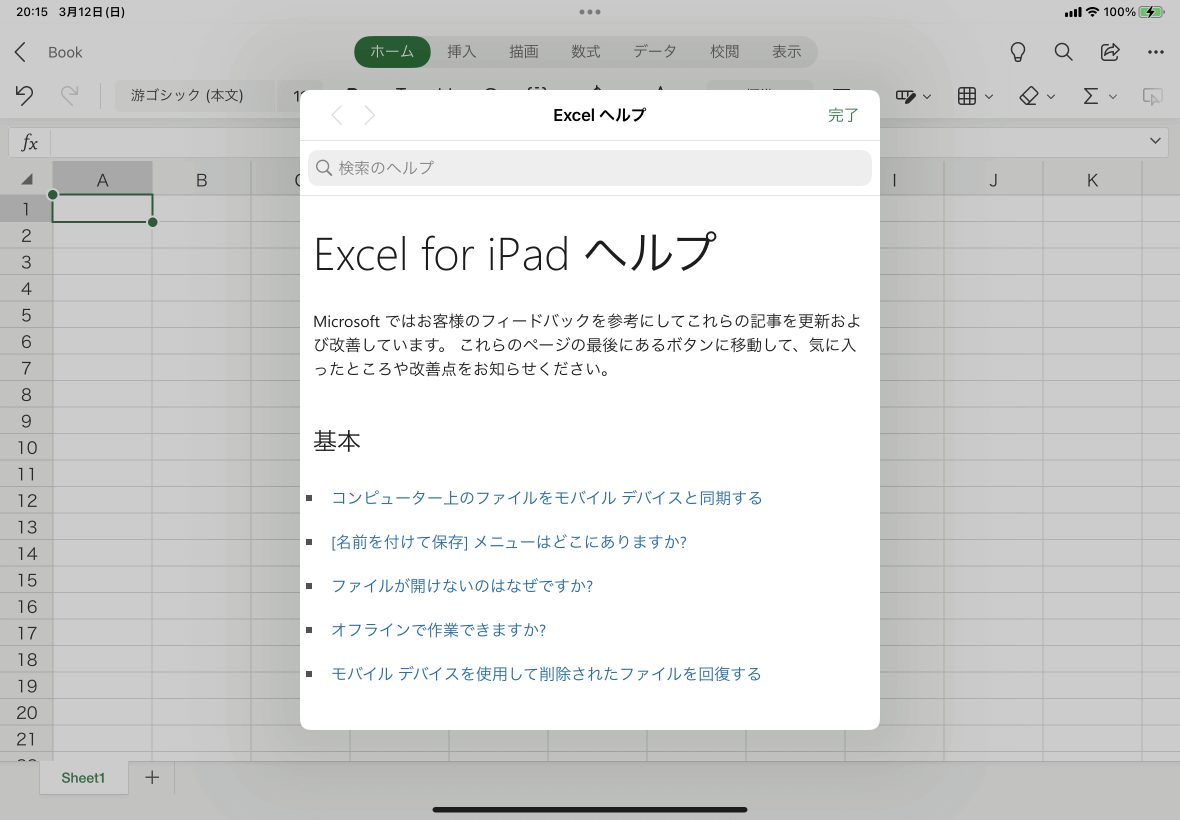The height and width of the screenshot is (820, 1180).
Task: Switch to the 数式 tab
Action: click(x=585, y=52)
